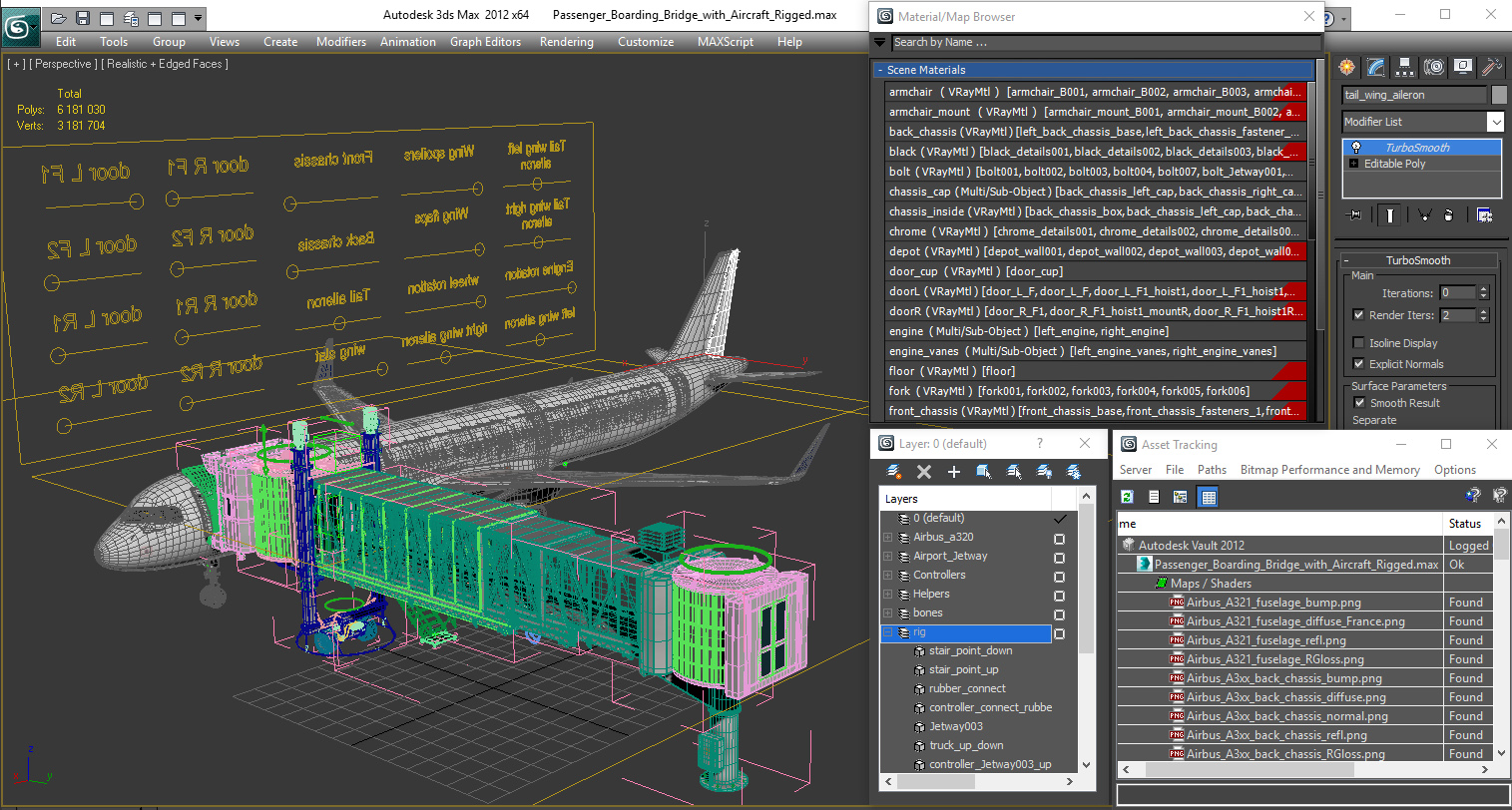Screen dimensions: 1512x810
Task: Click Table View icon in Asset Tracking toolbar
Action: [x=1208, y=497]
